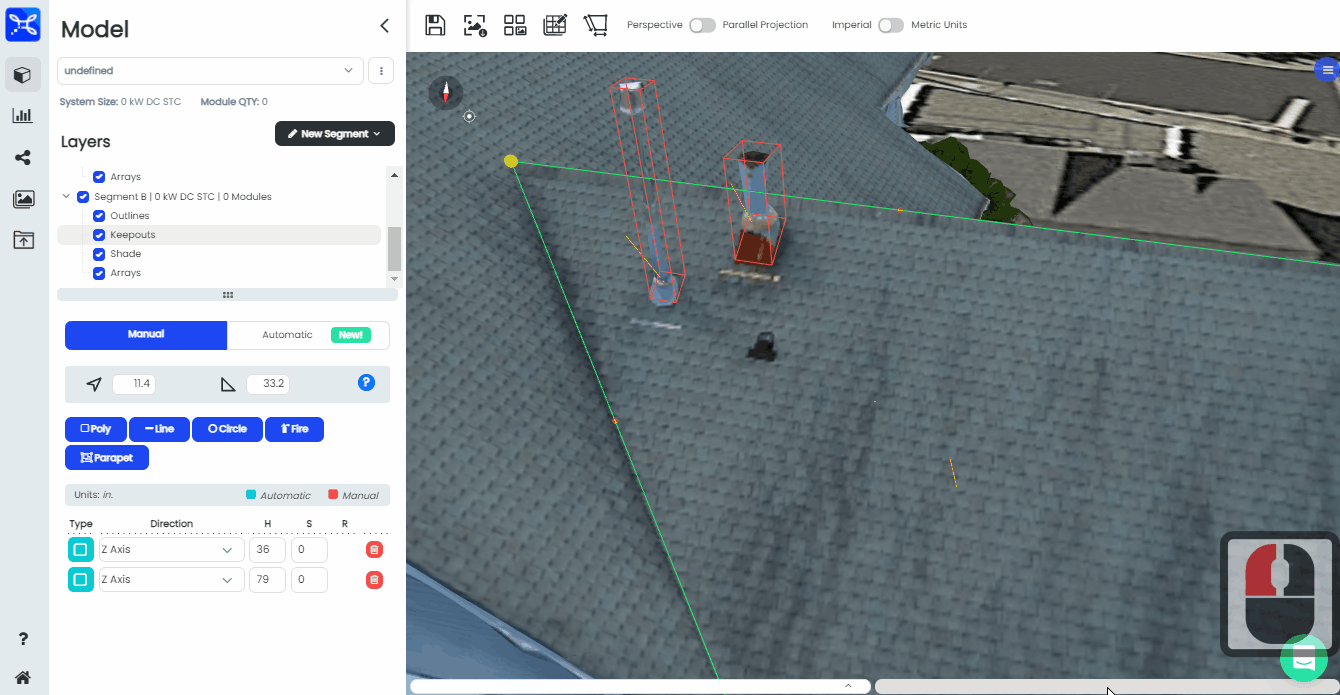This screenshot has width=1340, height=695.
Task: Click the app logo icon
Action: [x=23, y=24]
